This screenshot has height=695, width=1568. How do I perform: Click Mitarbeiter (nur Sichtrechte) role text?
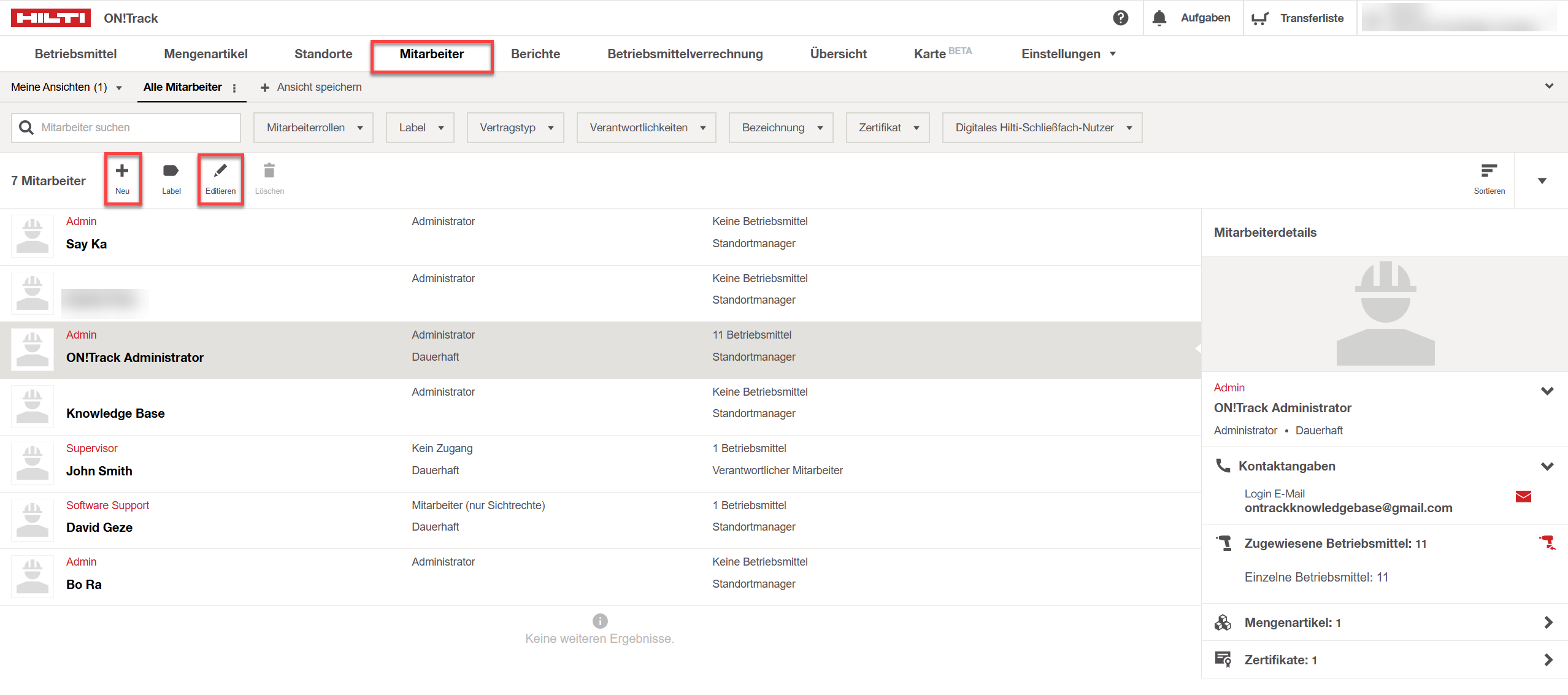[478, 505]
